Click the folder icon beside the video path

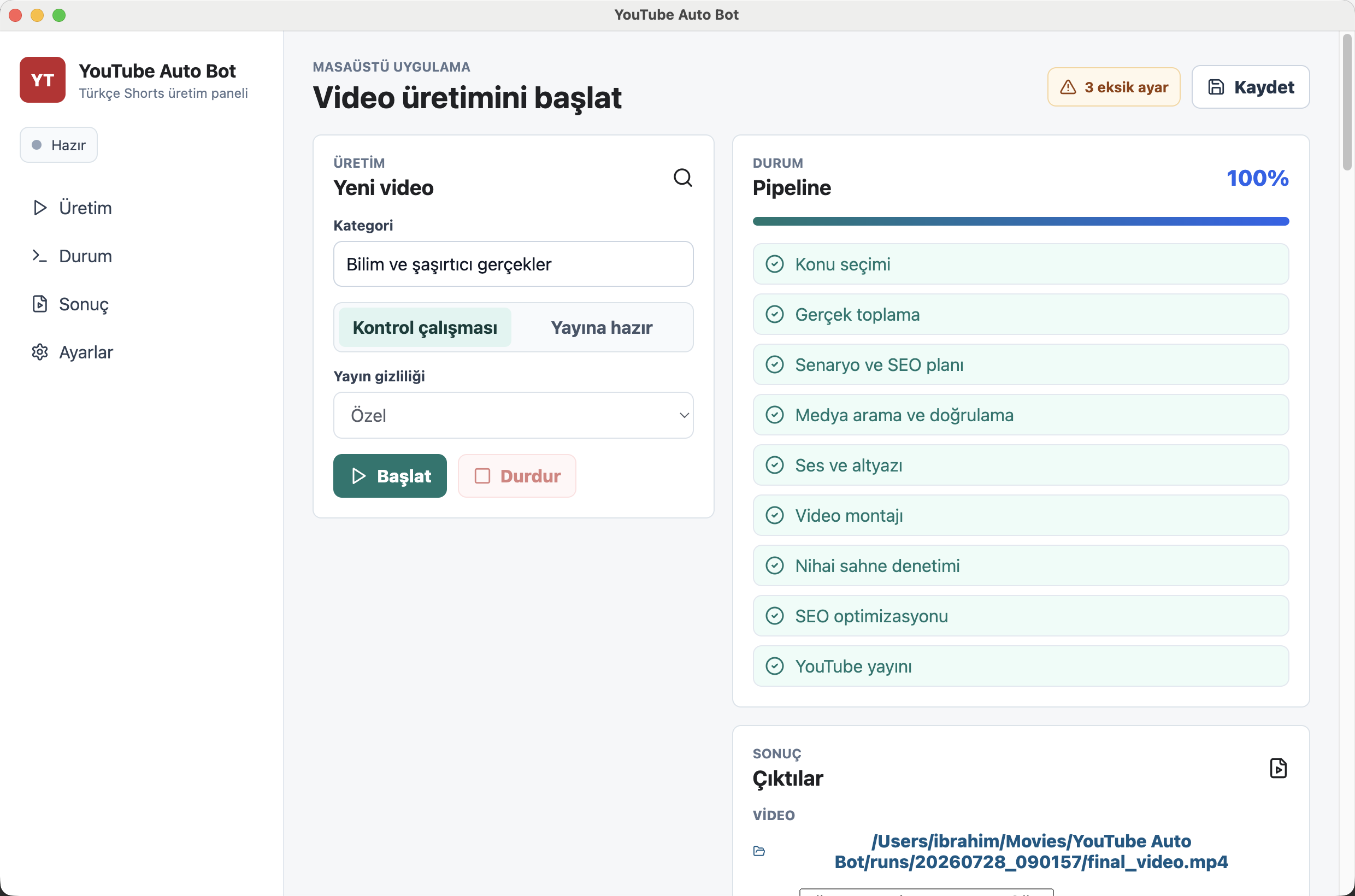pyautogui.click(x=759, y=851)
